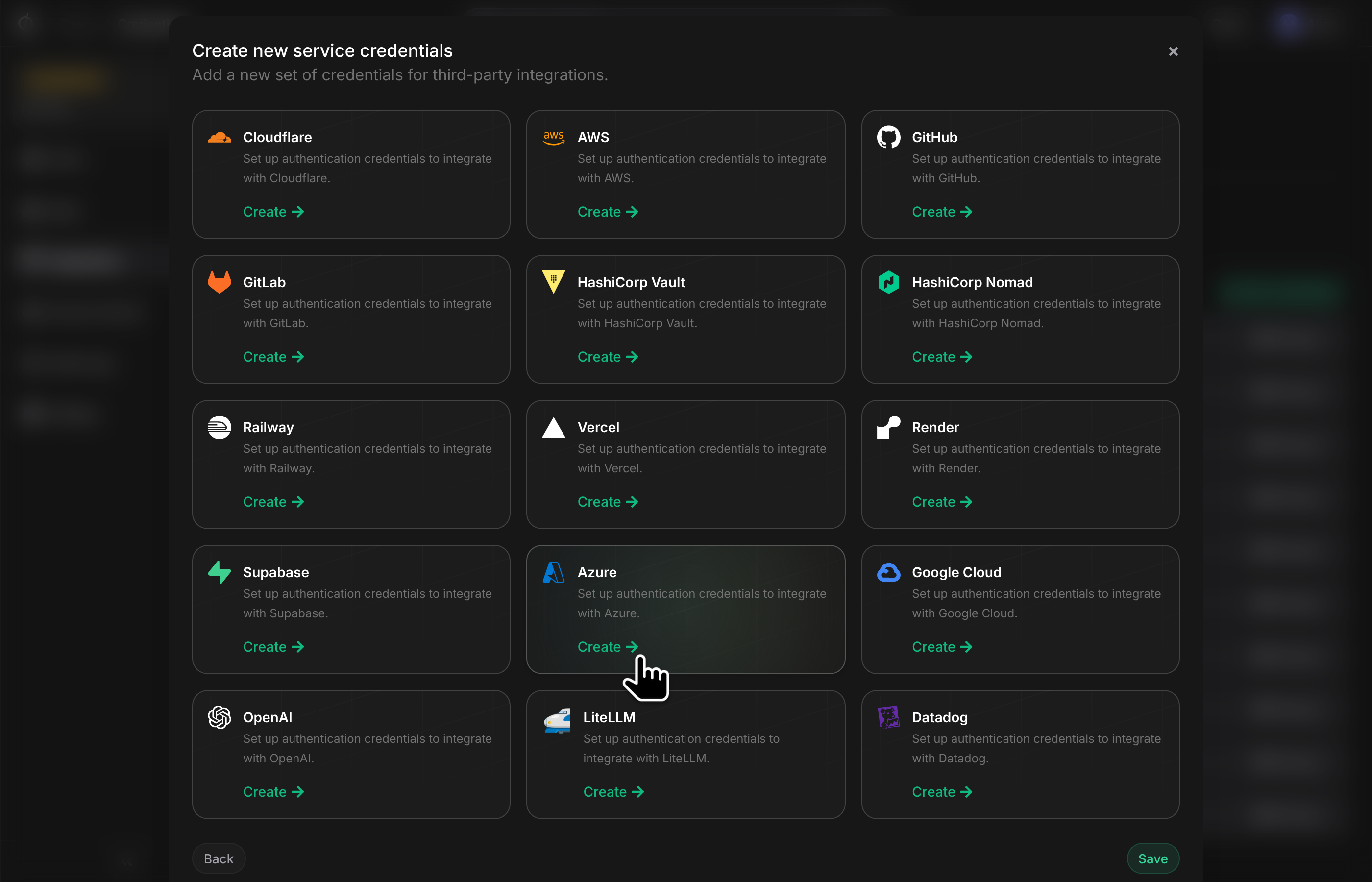Click the Azure logo icon
Viewport: 1372px width, 882px height.
(554, 572)
